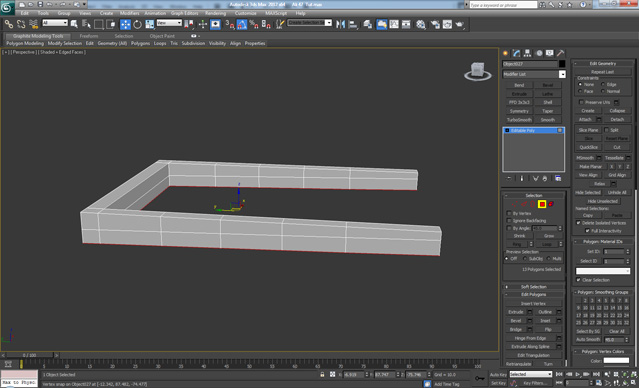
Task: Activate the Select and Rotate tool
Action: (137, 24)
